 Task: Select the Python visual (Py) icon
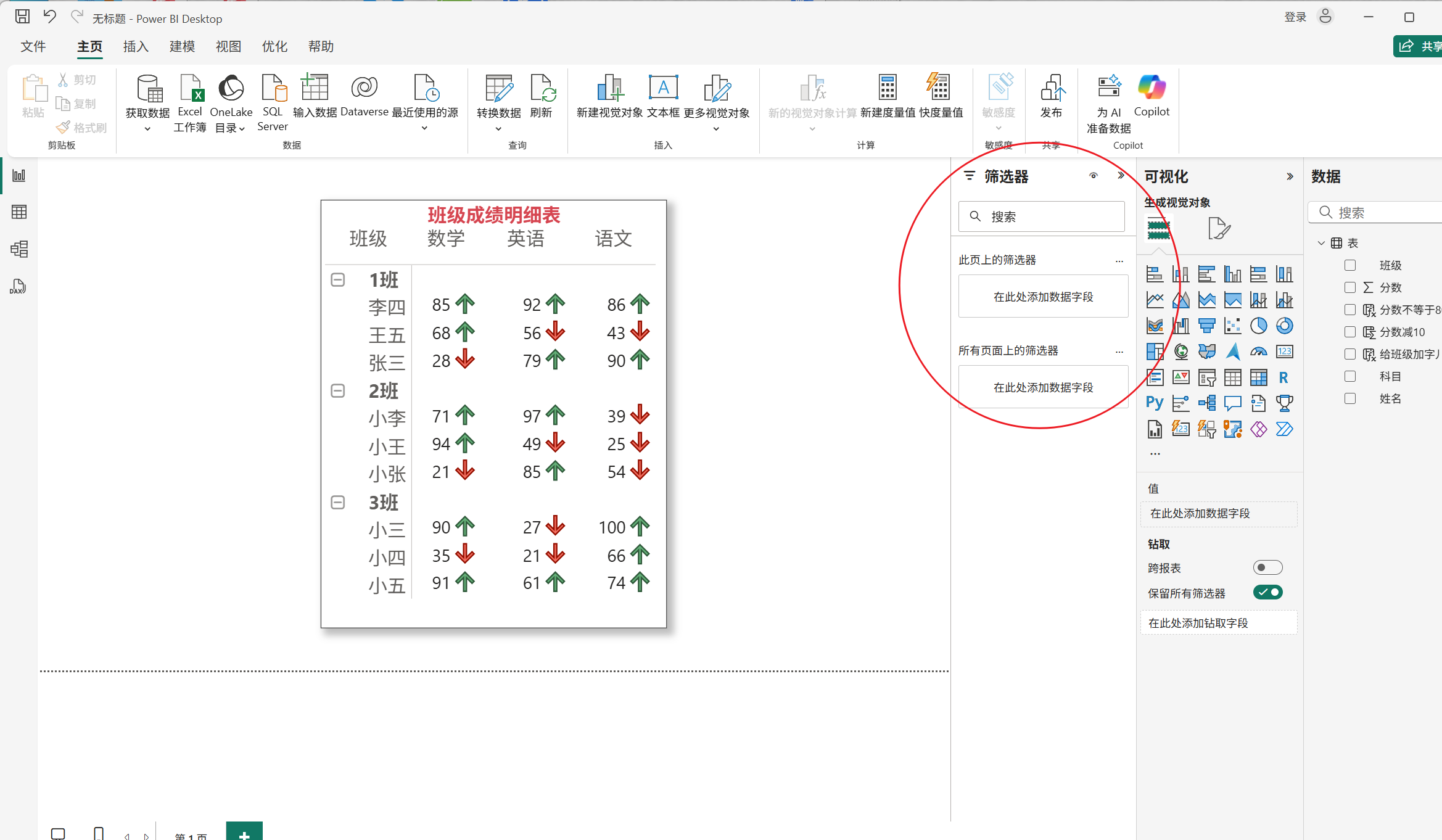click(1155, 403)
